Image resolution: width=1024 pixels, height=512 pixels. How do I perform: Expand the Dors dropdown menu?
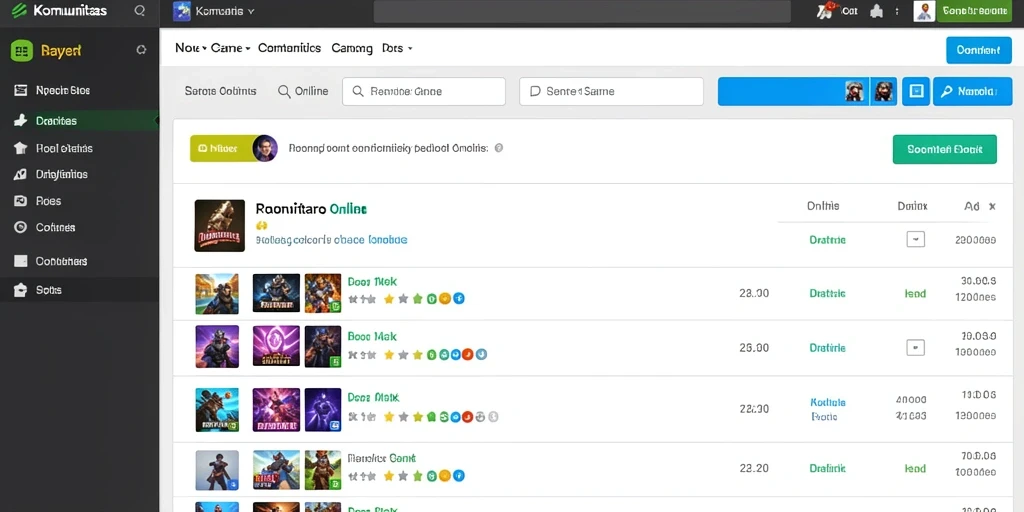(397, 48)
